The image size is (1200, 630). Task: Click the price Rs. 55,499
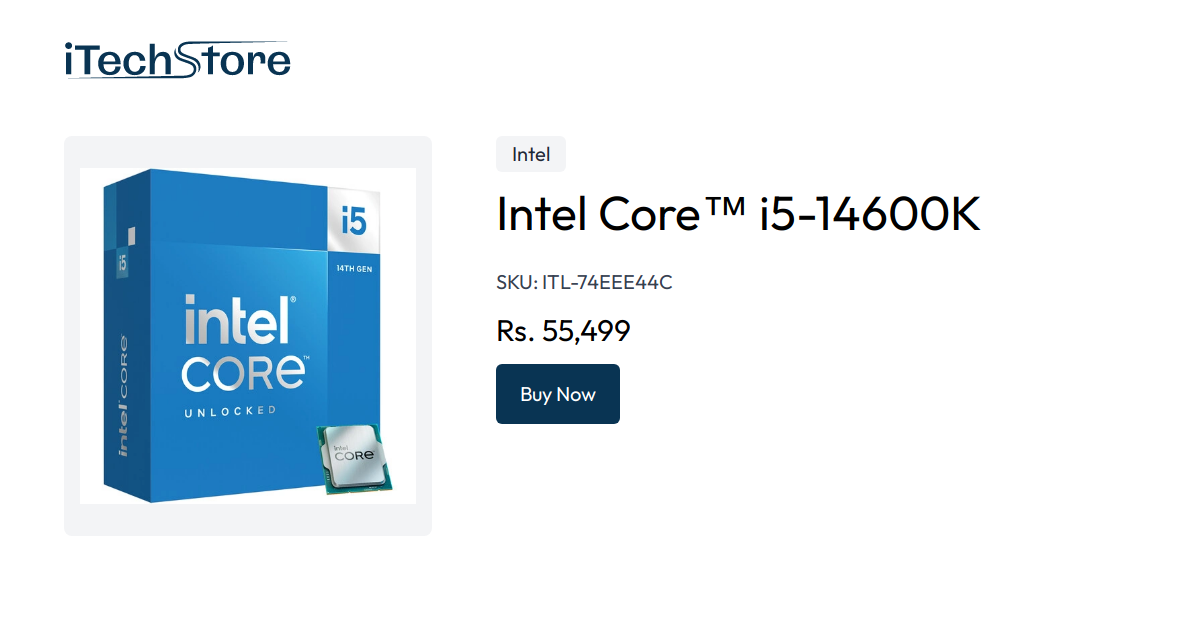point(562,330)
